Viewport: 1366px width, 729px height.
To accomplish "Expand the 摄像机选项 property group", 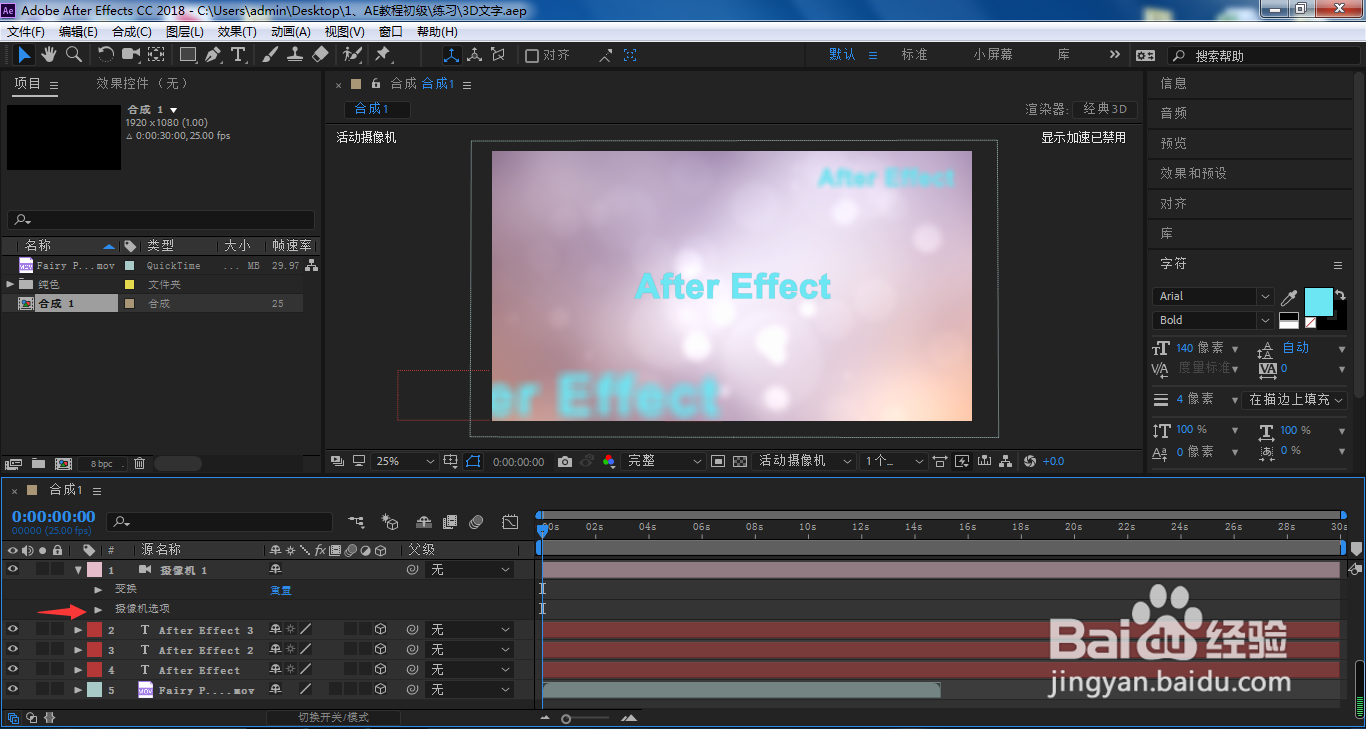I will click(x=98, y=609).
